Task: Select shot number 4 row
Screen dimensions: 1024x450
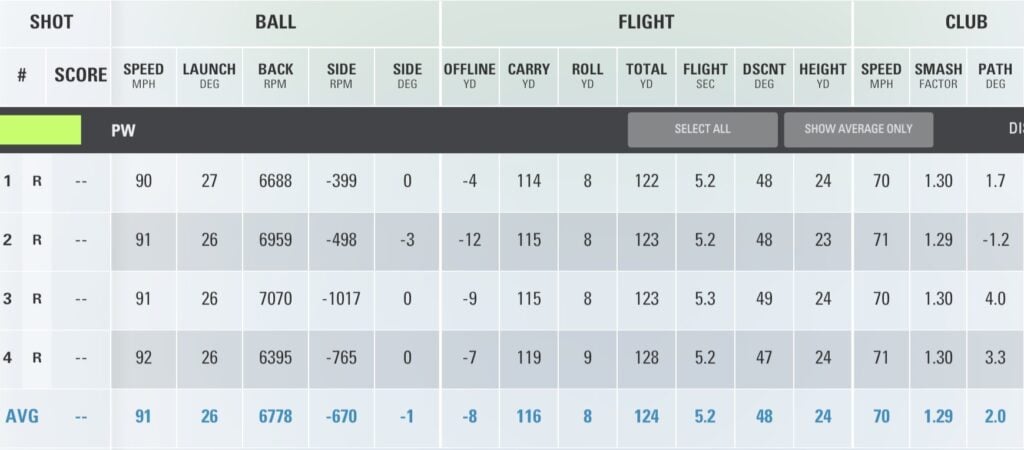Action: 10,357
